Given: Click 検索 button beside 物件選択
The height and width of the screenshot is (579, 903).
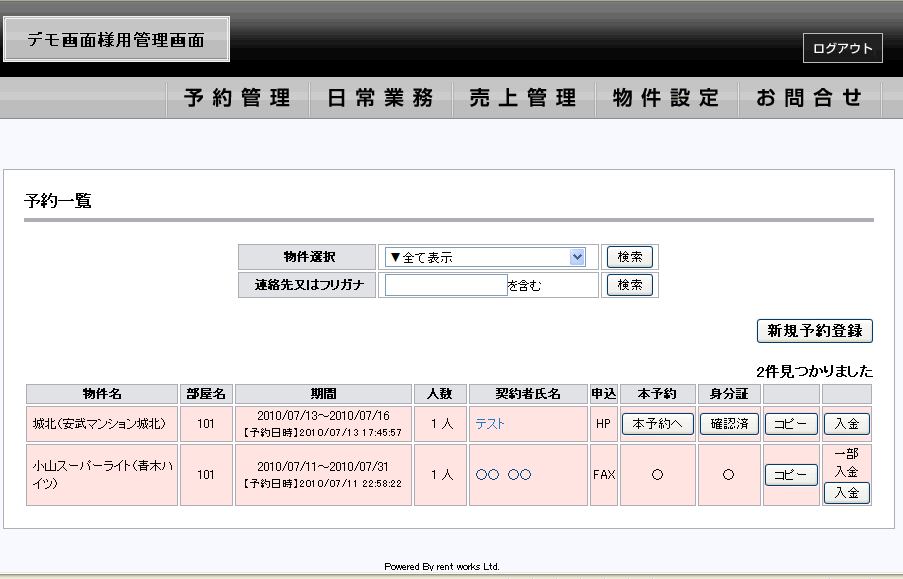Looking at the screenshot, I should (x=629, y=257).
